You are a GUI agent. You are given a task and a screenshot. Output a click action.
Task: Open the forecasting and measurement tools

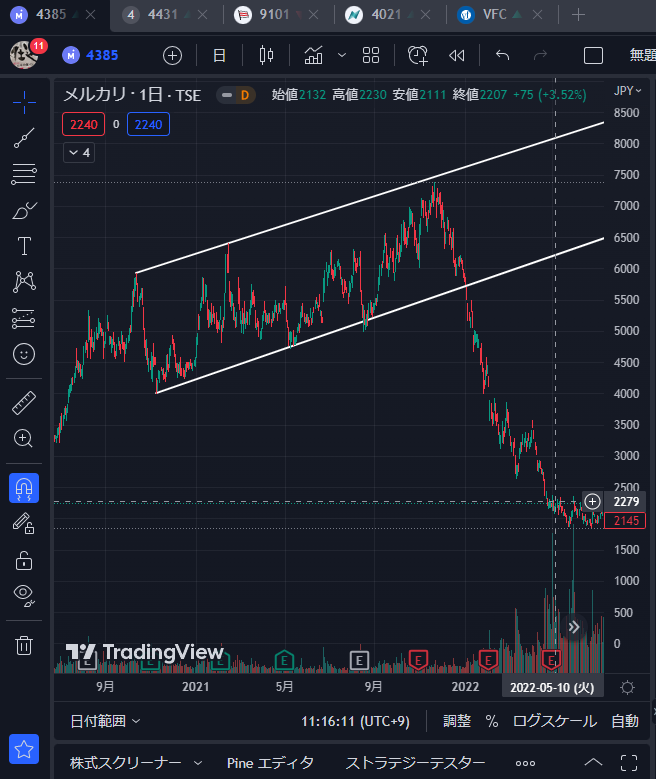pyautogui.click(x=24, y=318)
